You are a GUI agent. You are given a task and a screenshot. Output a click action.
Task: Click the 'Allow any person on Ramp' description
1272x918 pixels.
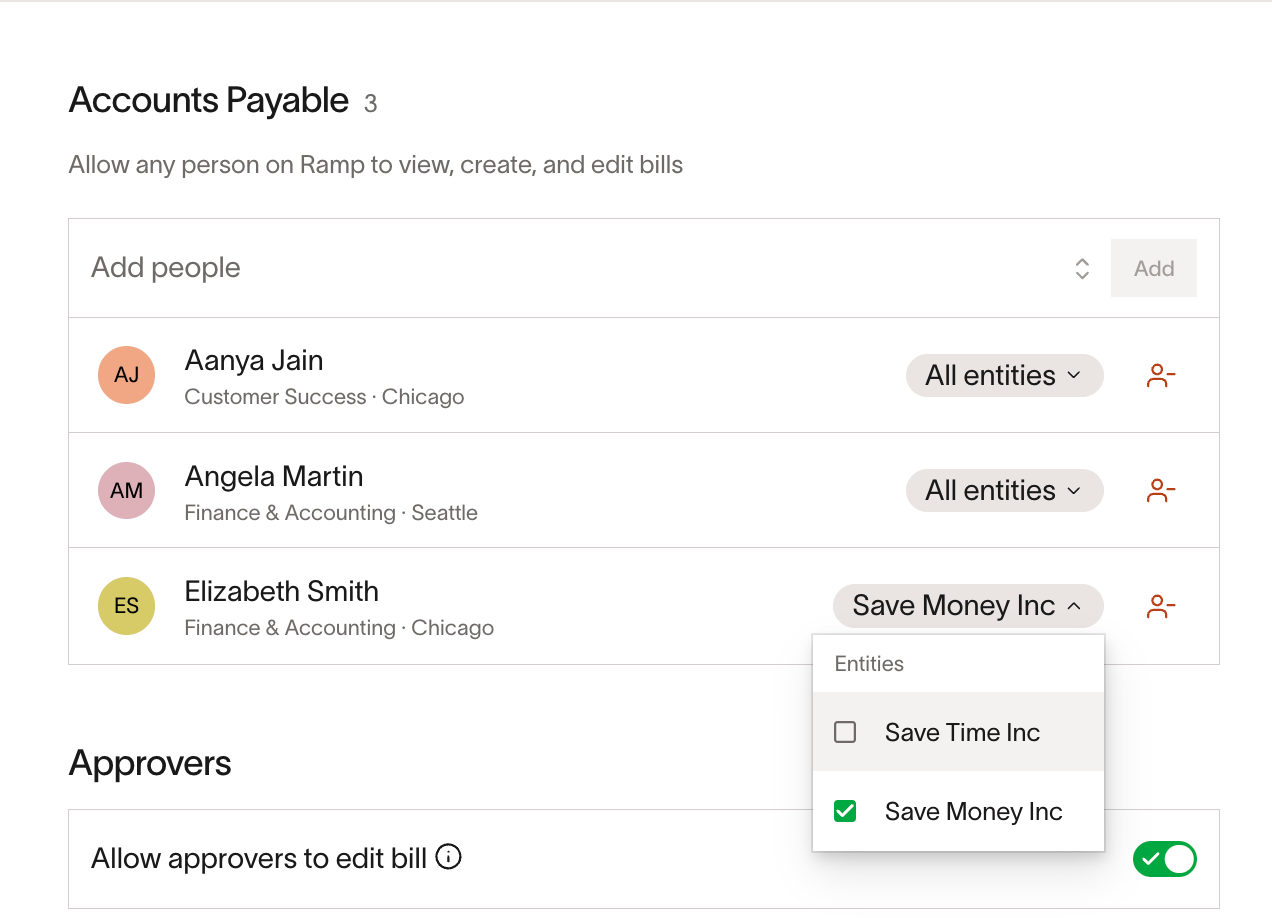376,165
